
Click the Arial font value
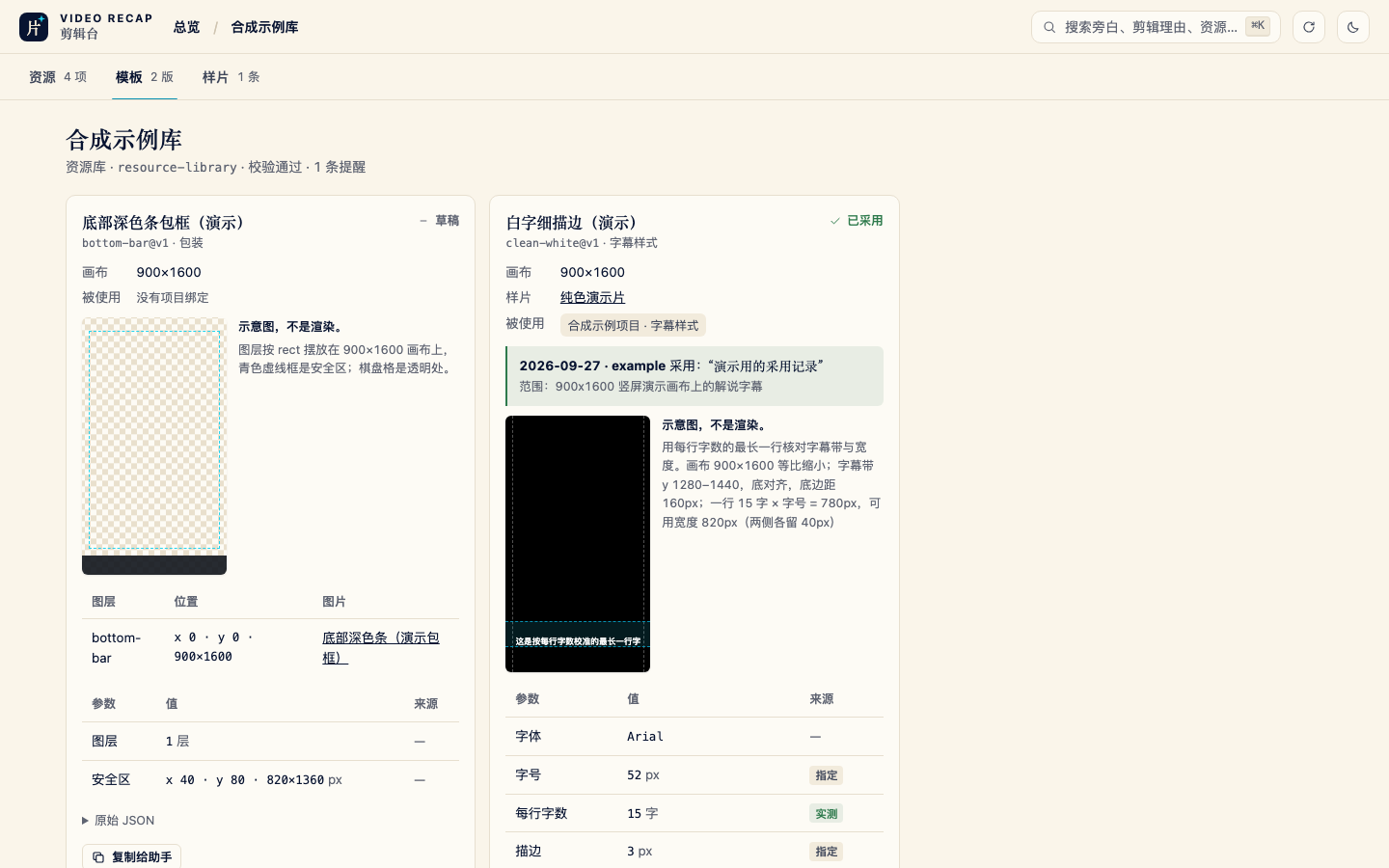pos(645,737)
